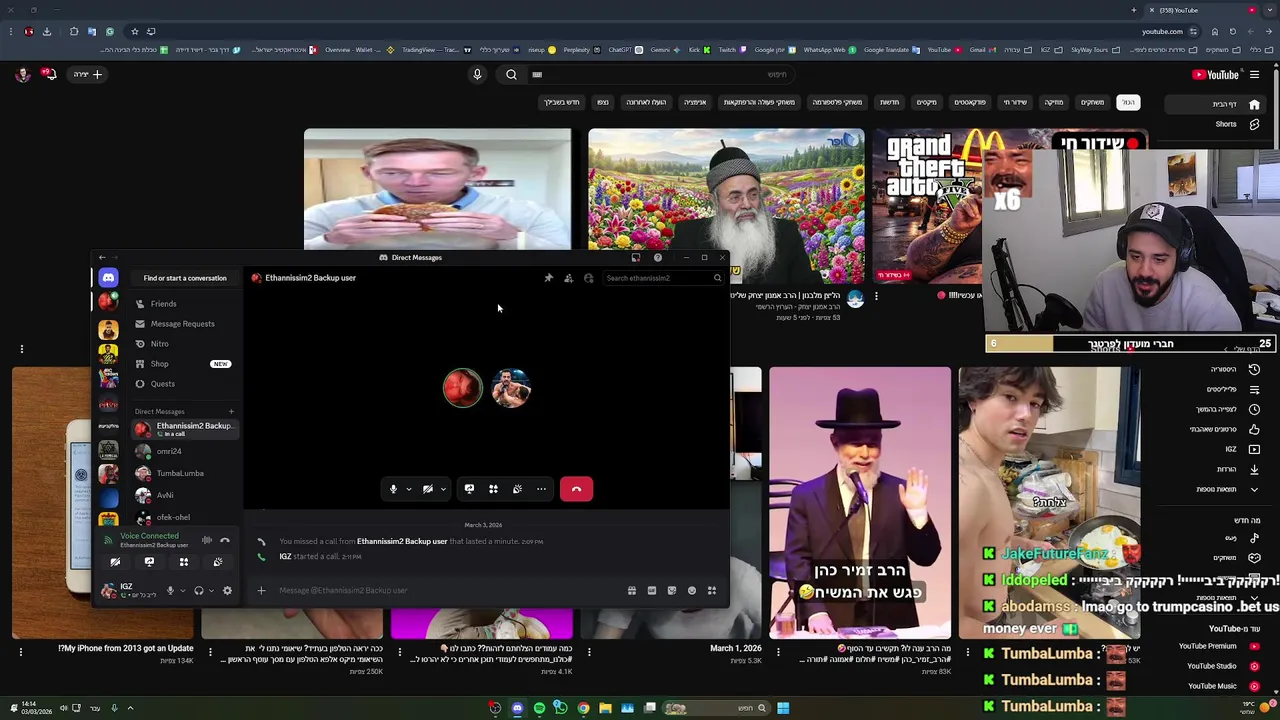
Task: Click YouTube voice search microphone
Action: pos(477,74)
